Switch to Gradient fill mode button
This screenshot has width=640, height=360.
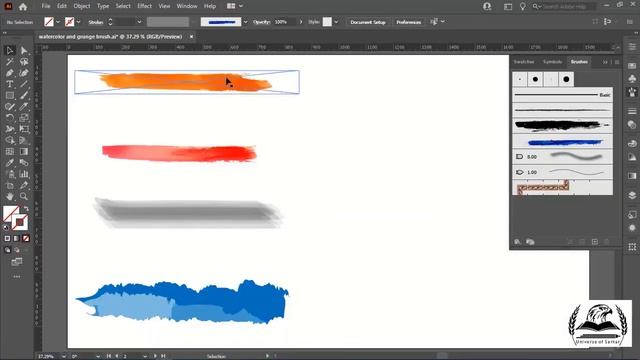(16, 238)
